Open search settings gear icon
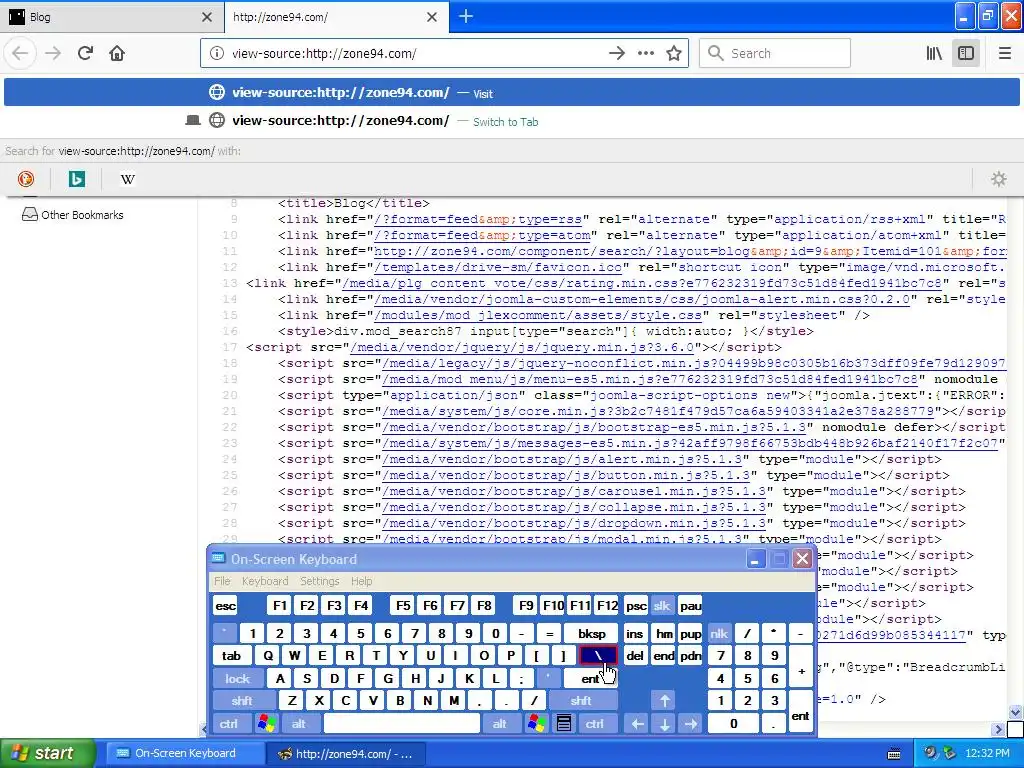The width and height of the screenshot is (1024, 768). click(x=999, y=178)
